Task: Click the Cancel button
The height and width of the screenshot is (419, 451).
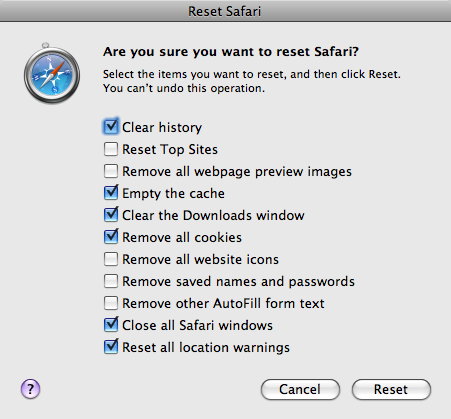Action: pos(300,389)
